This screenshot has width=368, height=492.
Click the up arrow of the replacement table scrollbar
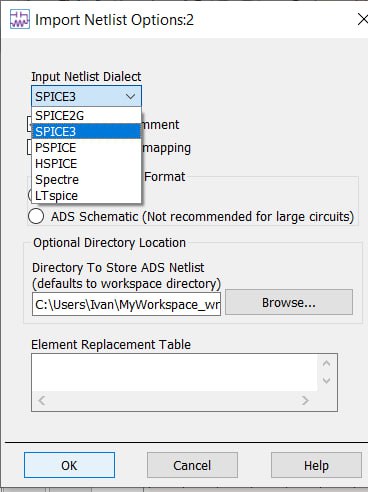[327, 363]
